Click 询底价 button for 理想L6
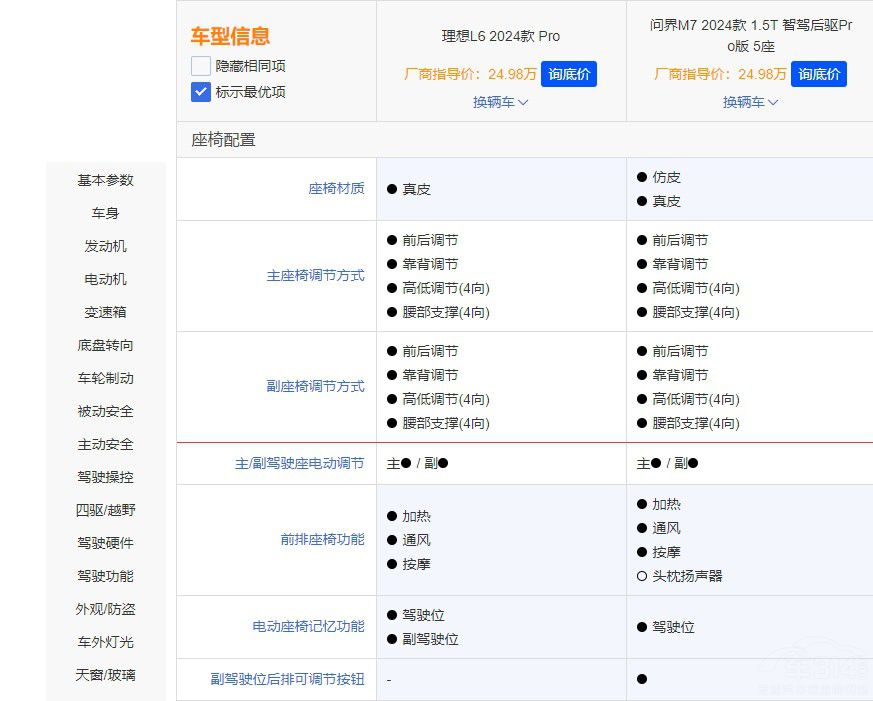Viewport: 873px width, 701px height. 569,73
